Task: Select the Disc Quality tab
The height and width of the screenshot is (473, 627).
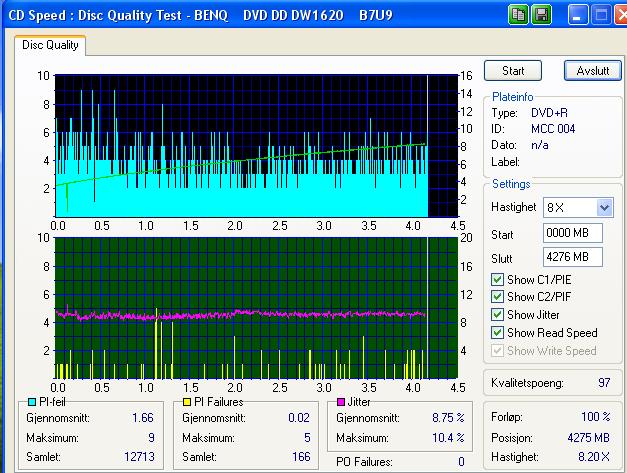Action: click(x=50, y=45)
